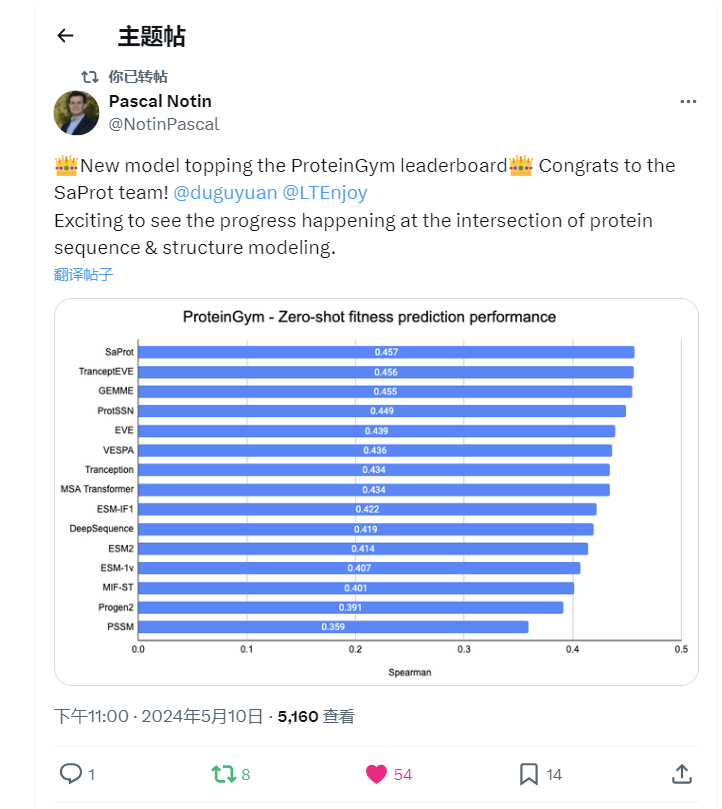Click the post timestamp May 10, 2024
Viewport: 722px width, 809px height.
coord(160,716)
